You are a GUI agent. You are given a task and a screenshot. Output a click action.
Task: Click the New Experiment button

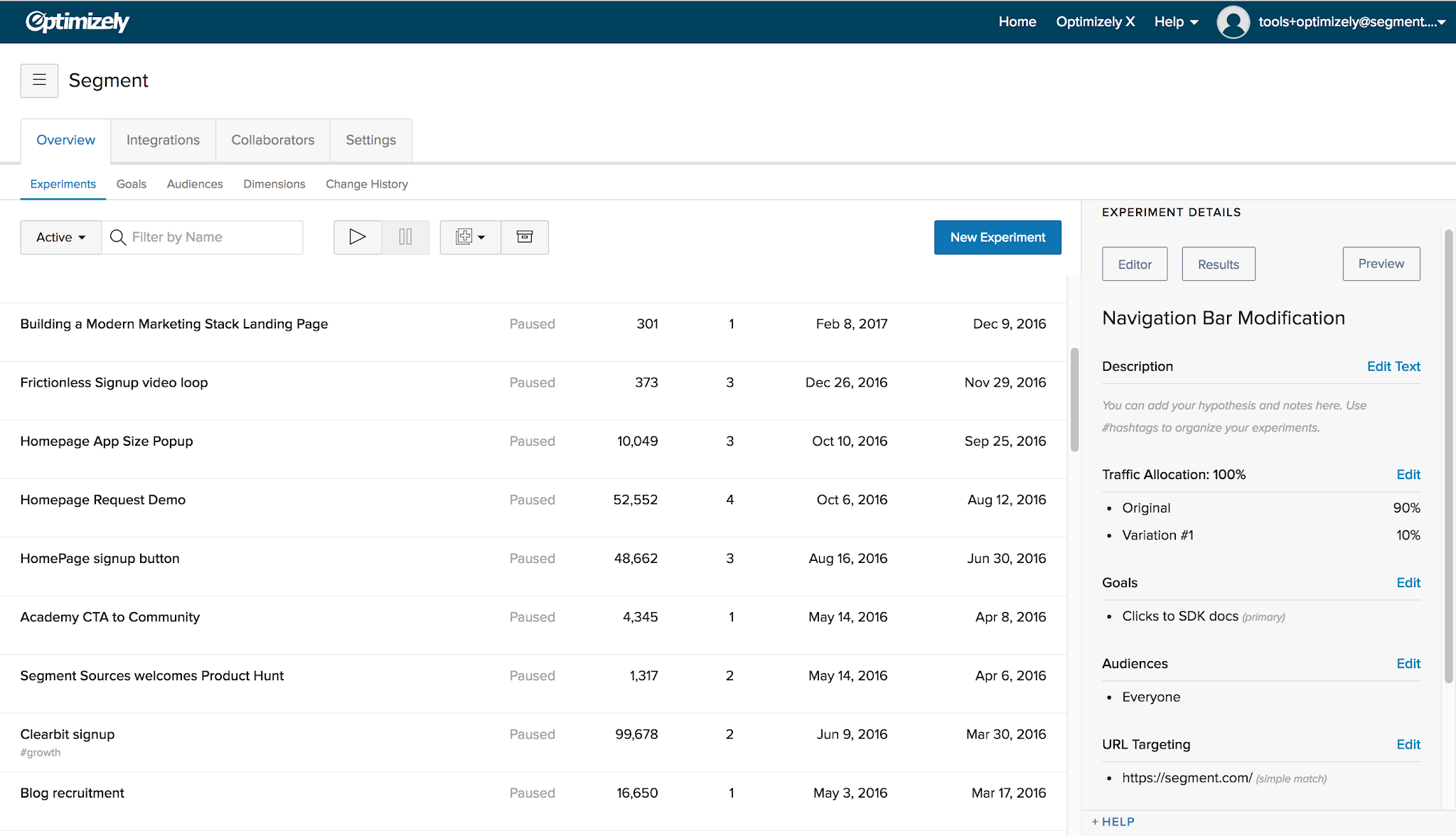coord(997,237)
